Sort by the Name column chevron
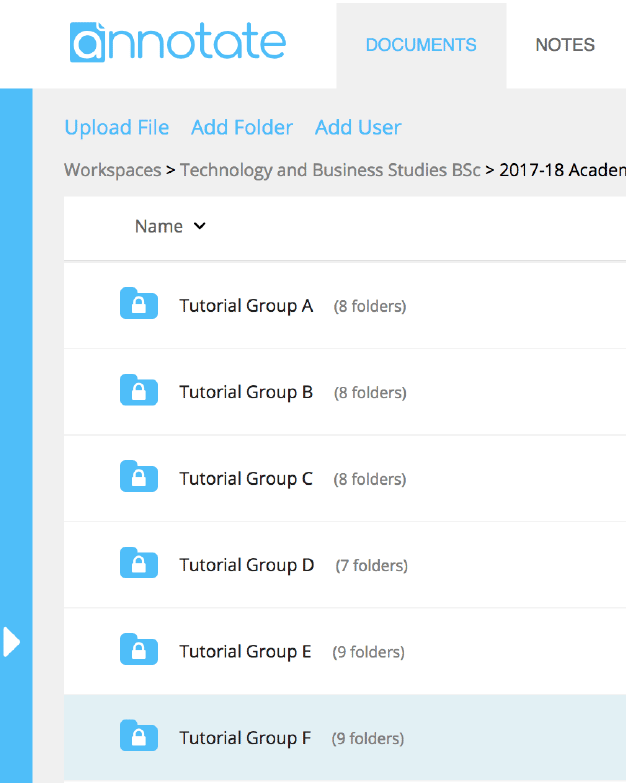This screenshot has height=783, width=626. [x=200, y=226]
